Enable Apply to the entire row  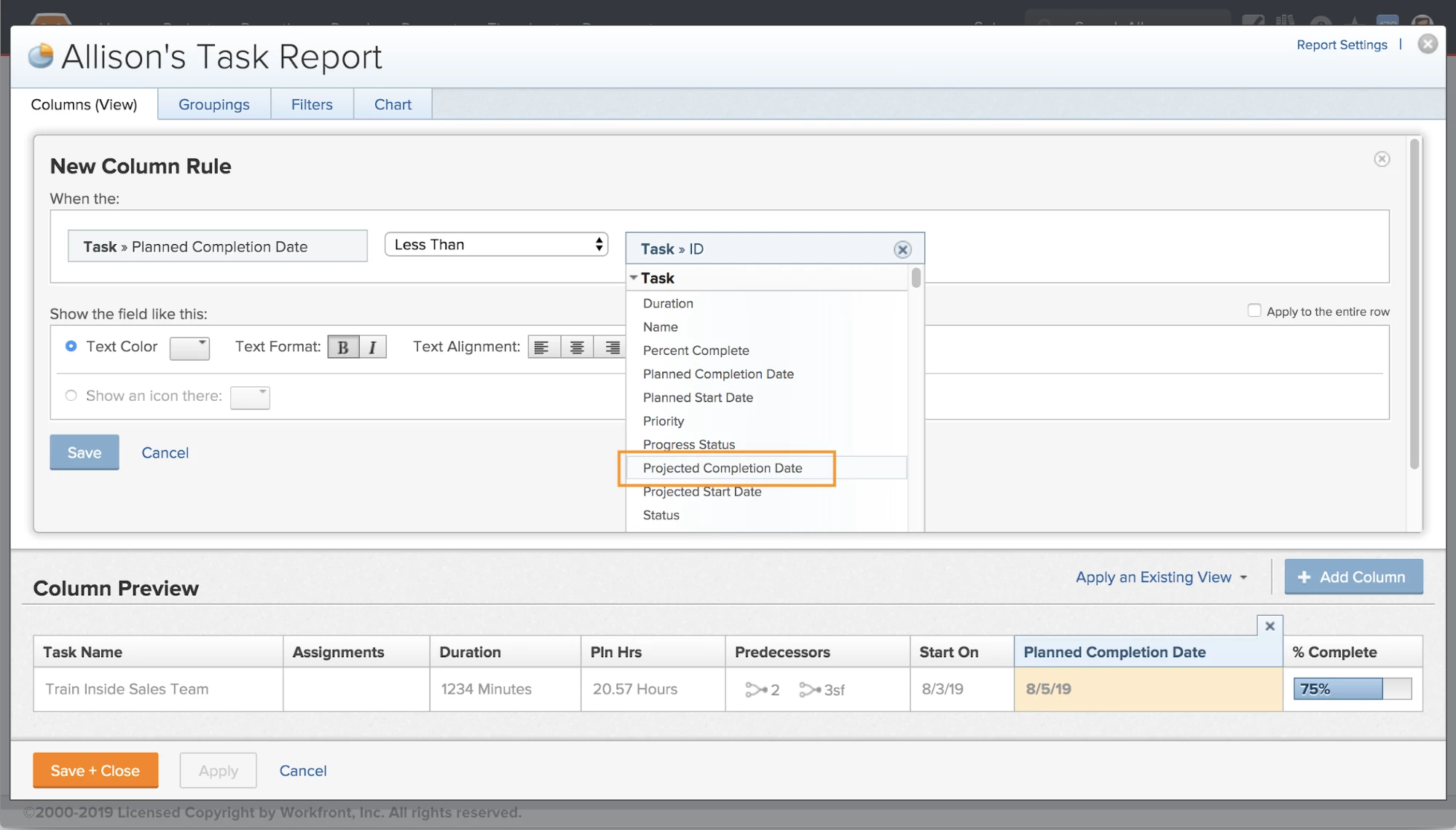pos(1254,310)
